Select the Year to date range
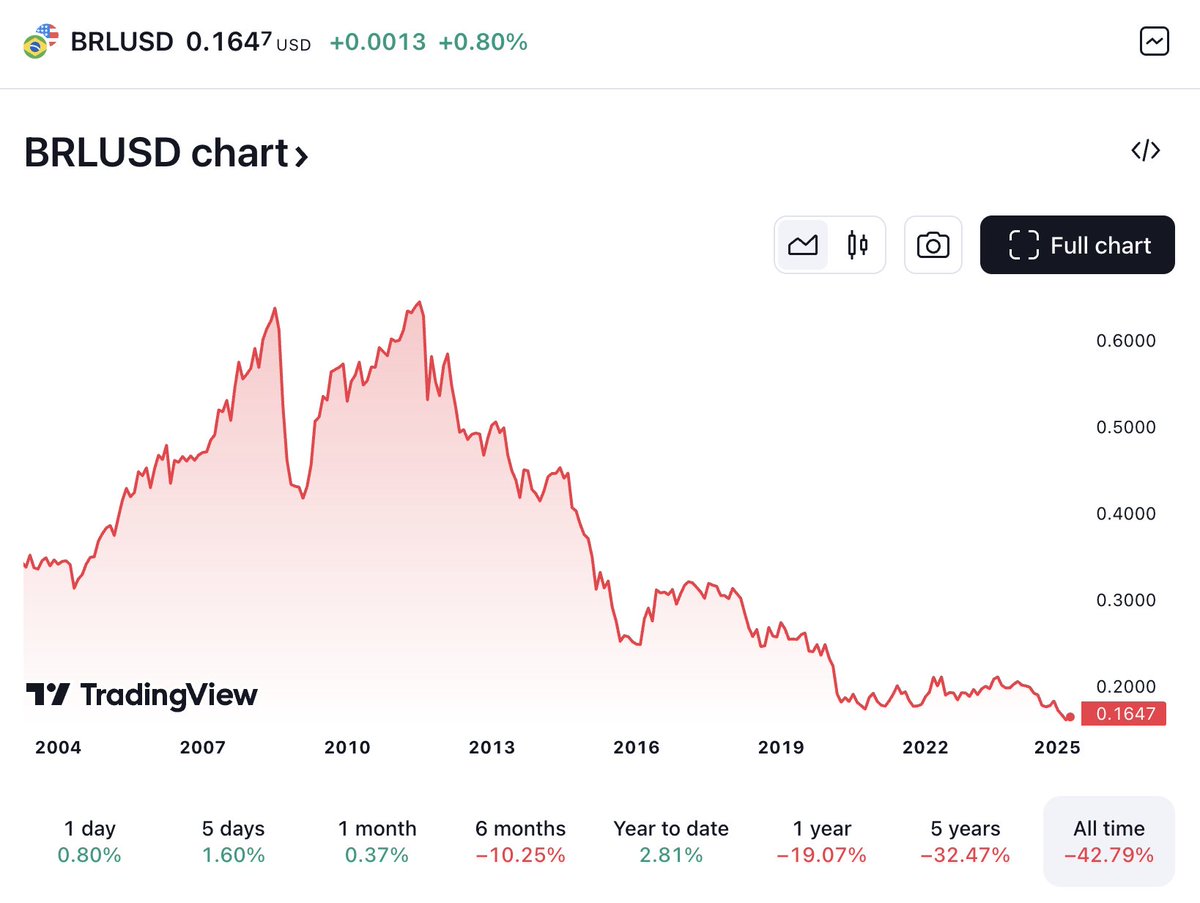 coord(671,841)
